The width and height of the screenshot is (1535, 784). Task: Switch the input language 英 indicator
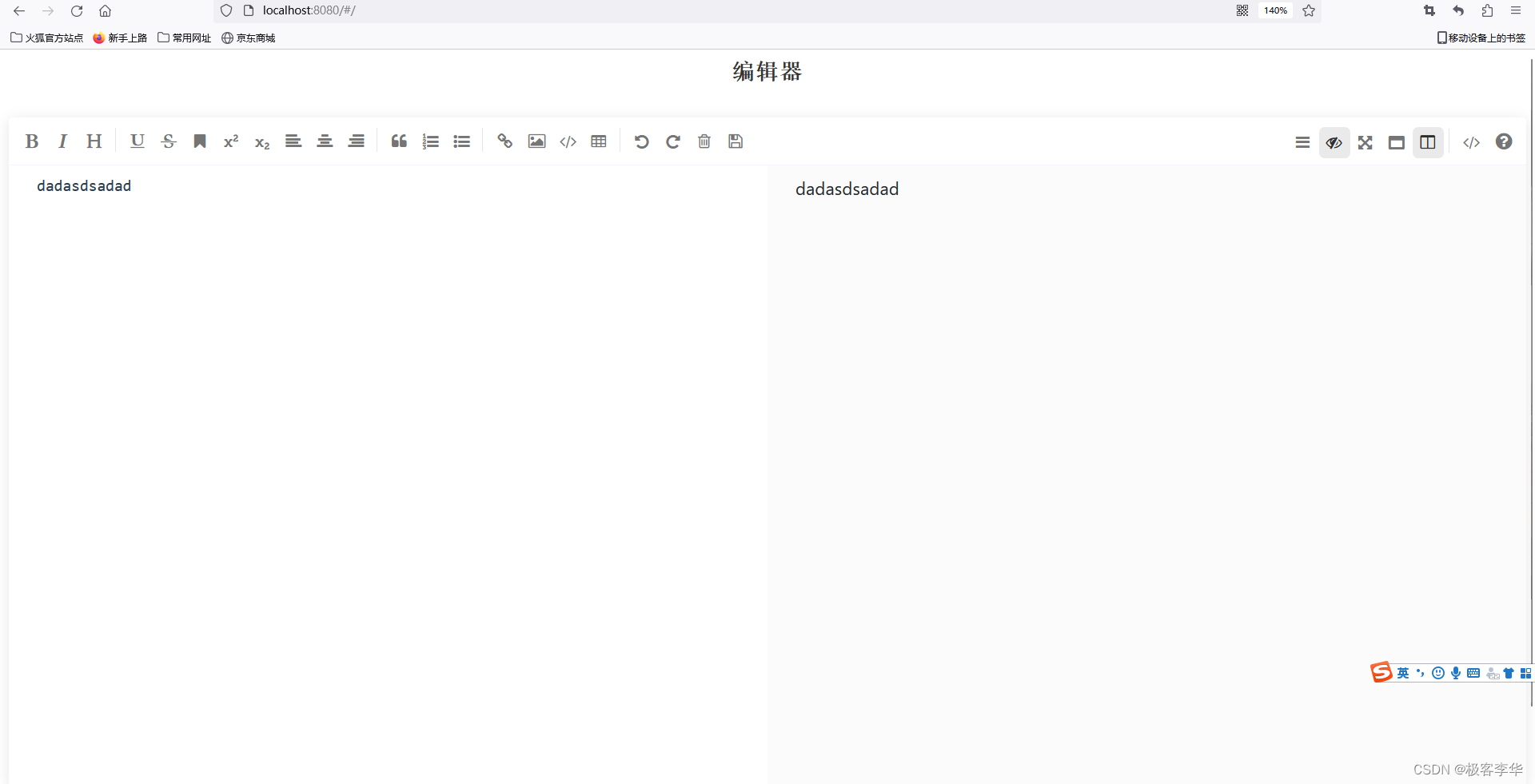(x=1403, y=673)
